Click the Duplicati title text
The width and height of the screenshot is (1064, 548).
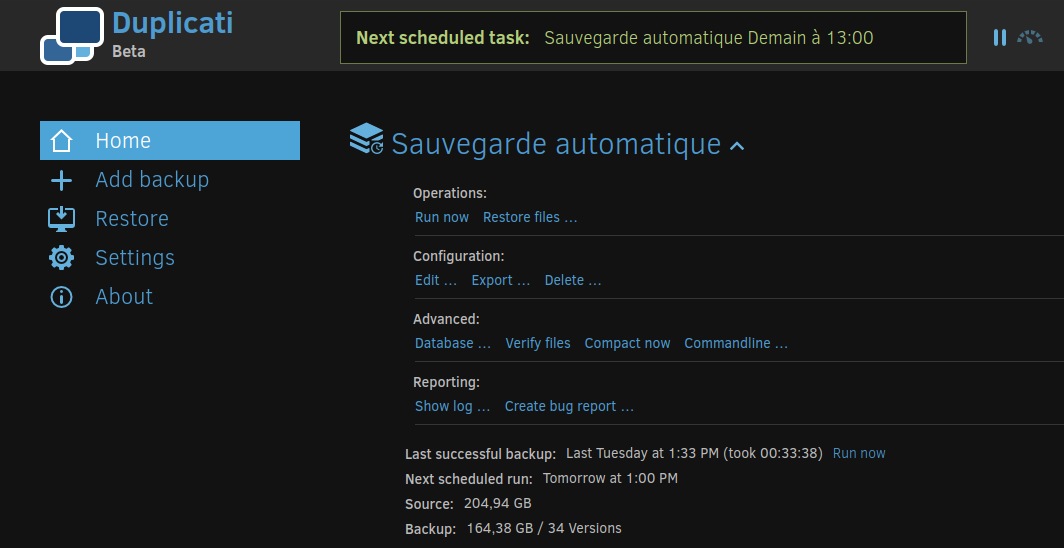click(172, 22)
